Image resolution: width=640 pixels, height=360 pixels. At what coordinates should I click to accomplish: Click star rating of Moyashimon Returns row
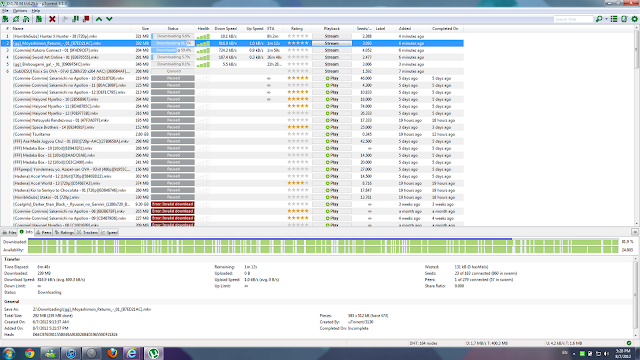(x=298, y=43)
